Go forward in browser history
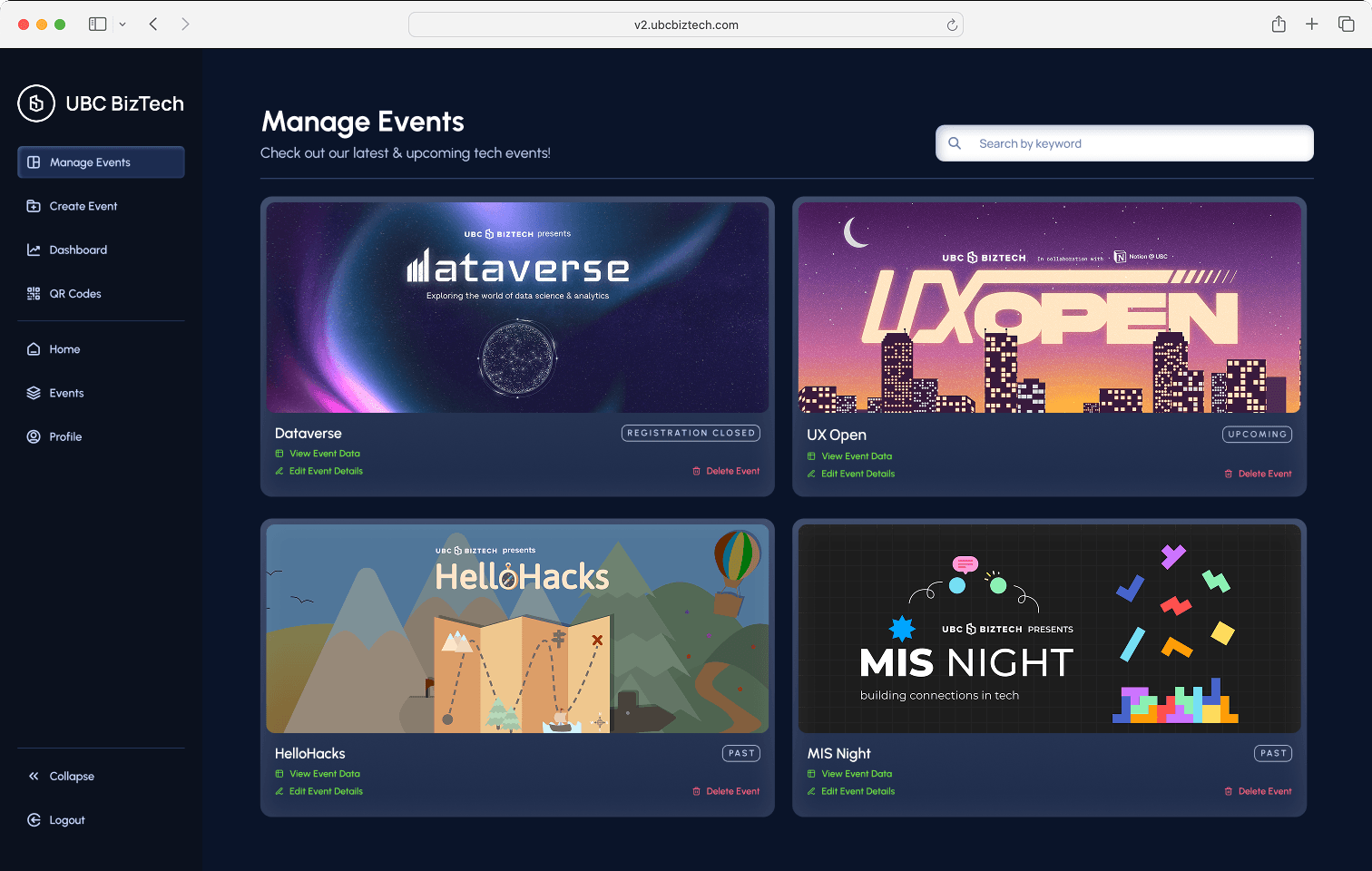This screenshot has height=871, width=1372. point(185,24)
